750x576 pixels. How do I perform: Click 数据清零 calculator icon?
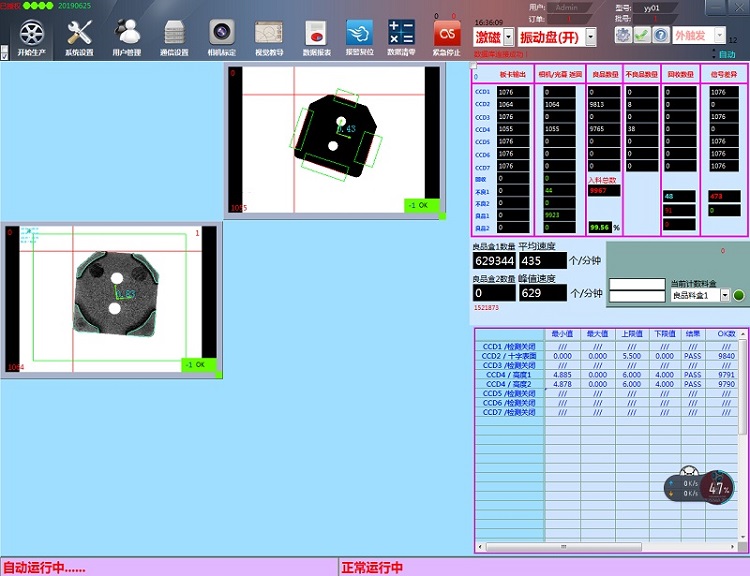click(401, 32)
